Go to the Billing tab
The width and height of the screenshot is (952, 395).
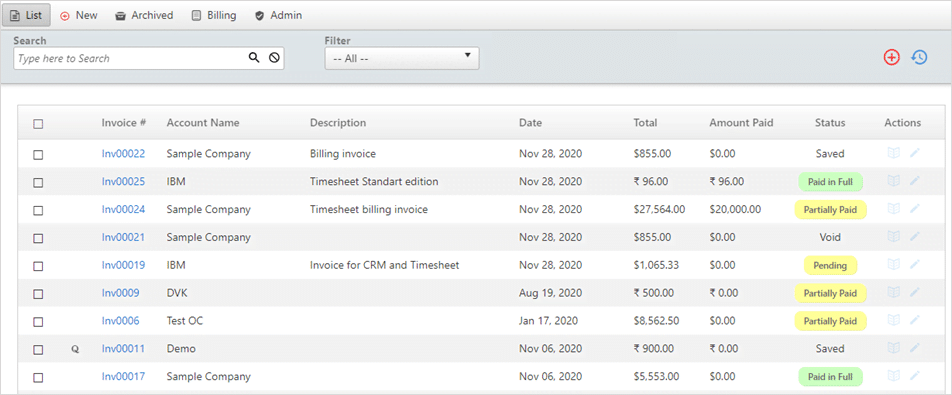(x=214, y=15)
